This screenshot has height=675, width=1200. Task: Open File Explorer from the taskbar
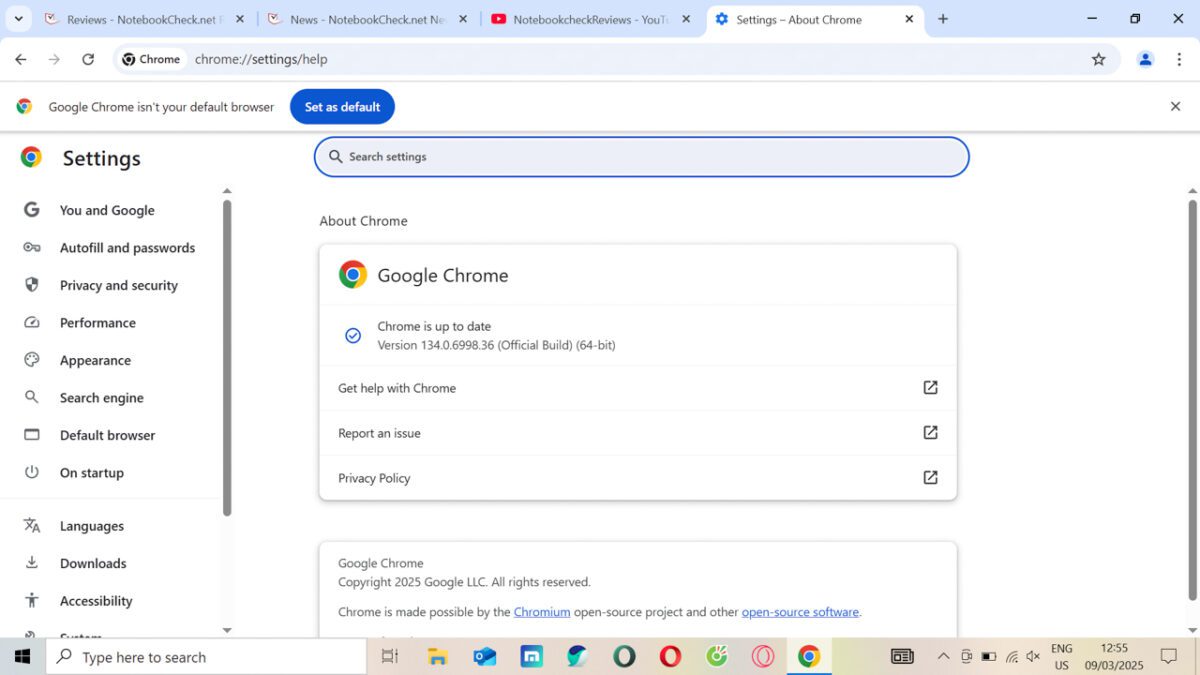click(437, 657)
